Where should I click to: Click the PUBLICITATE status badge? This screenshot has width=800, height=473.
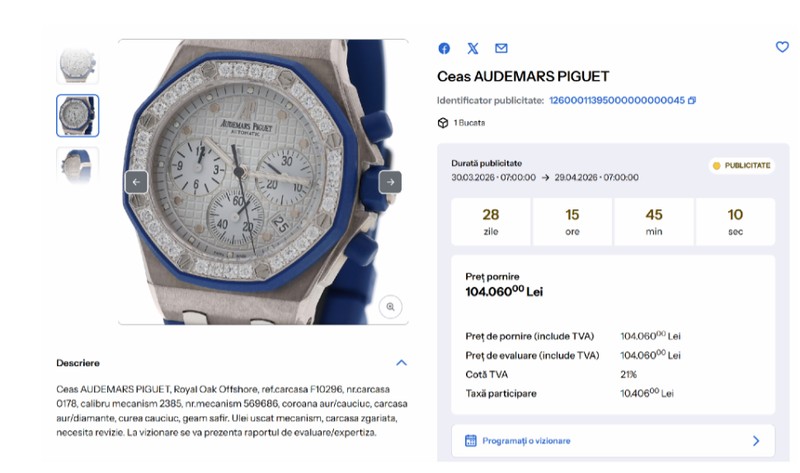tap(742, 165)
